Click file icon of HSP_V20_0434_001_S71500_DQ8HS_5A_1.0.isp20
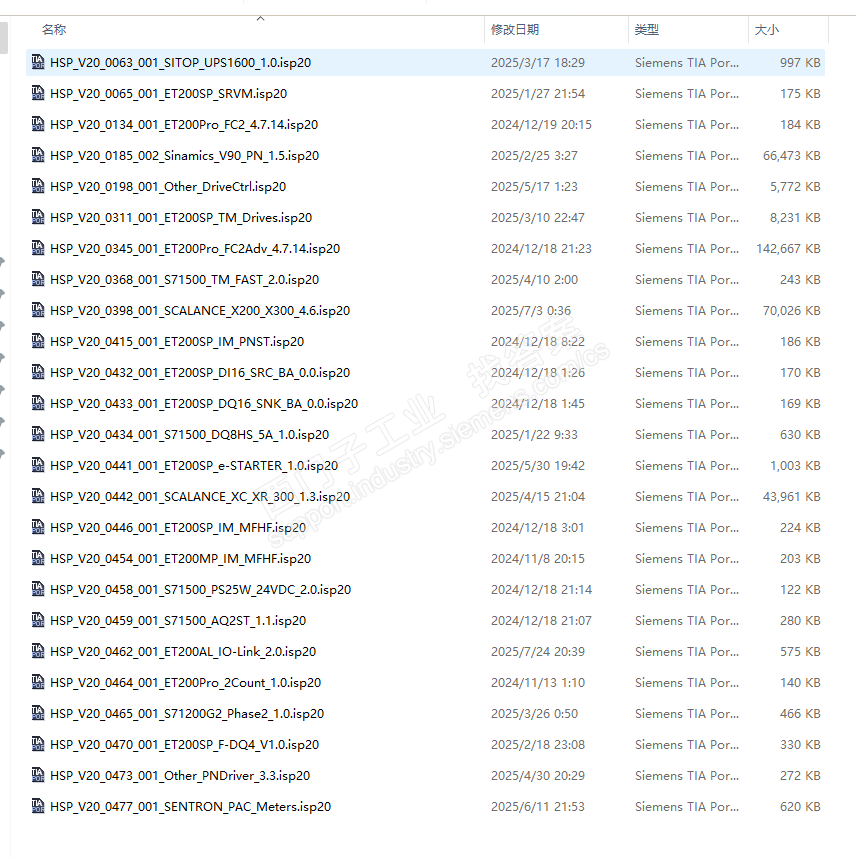This screenshot has width=856, height=858. pos(38,434)
